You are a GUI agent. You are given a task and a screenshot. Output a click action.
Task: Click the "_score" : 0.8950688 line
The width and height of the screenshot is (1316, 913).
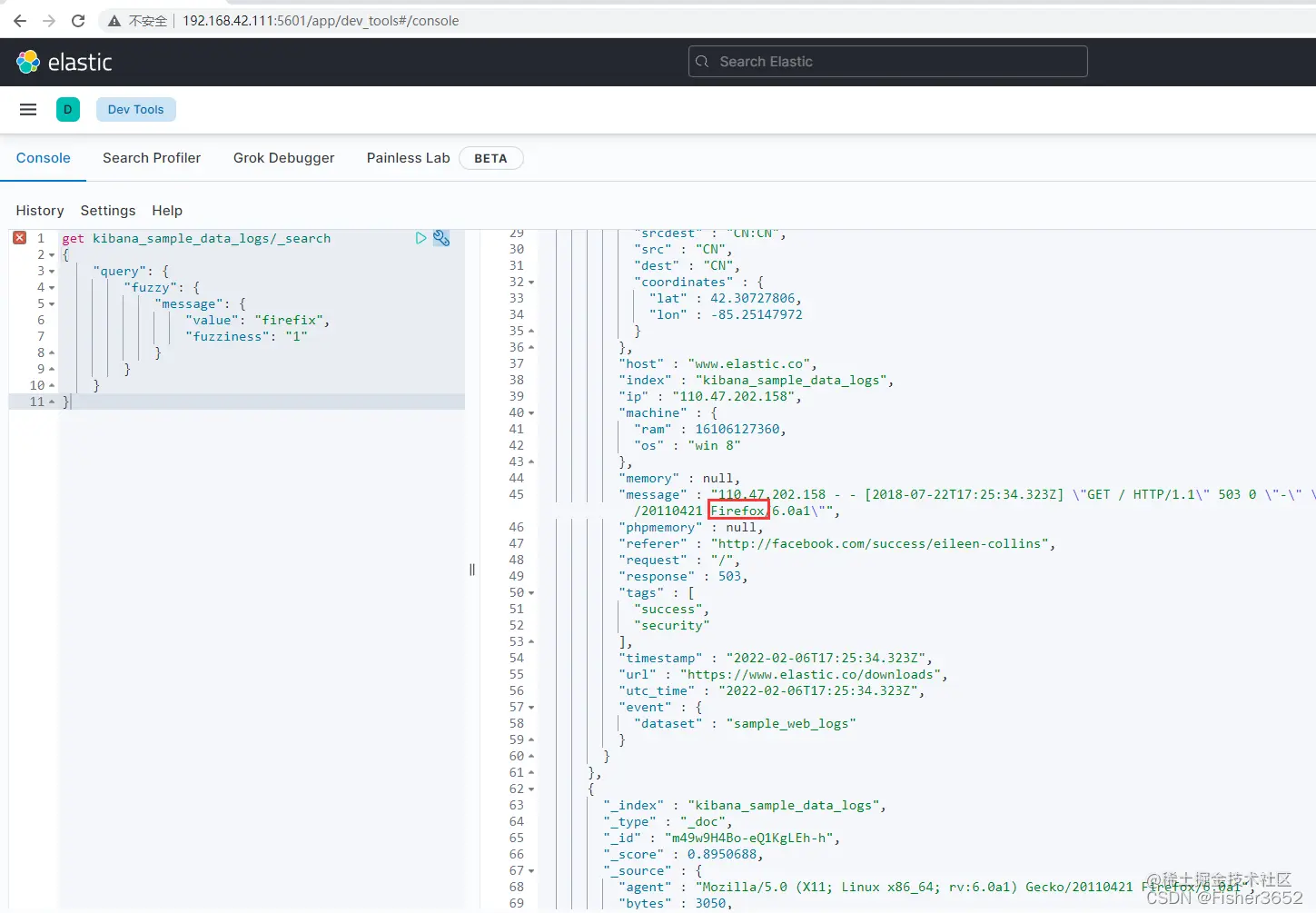pyautogui.click(x=683, y=854)
